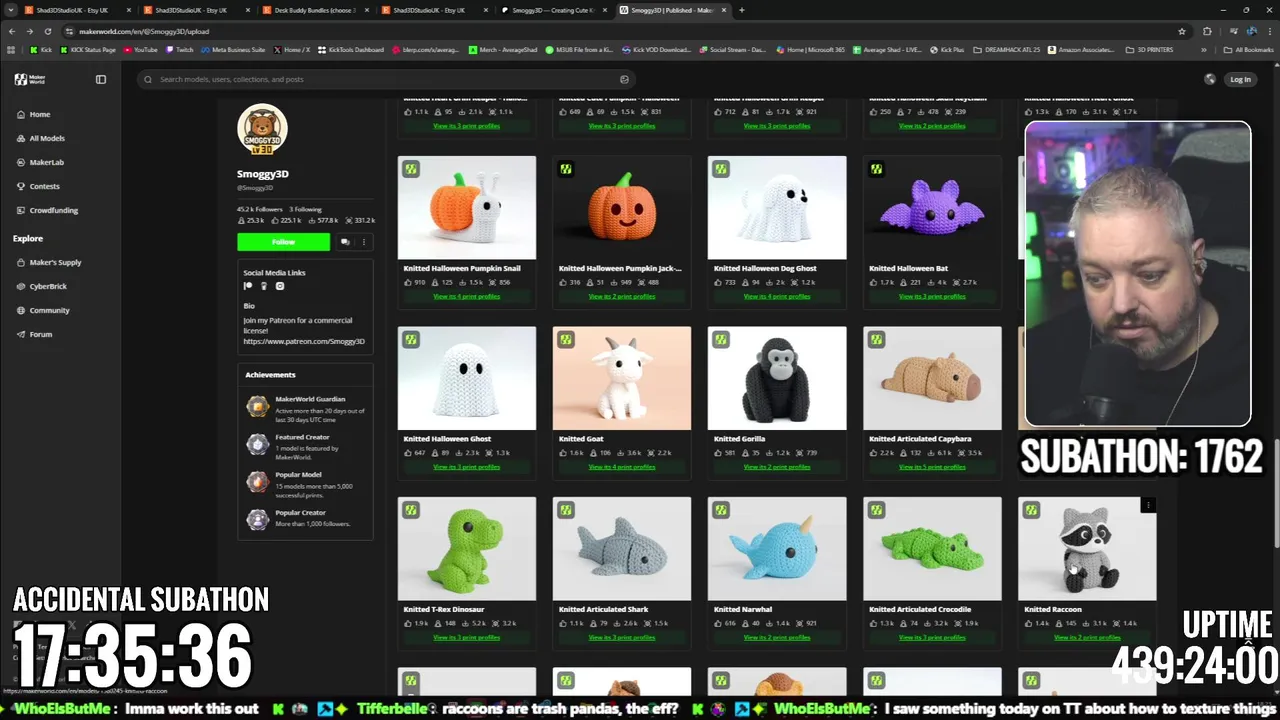Open the KickTools Dashboard bookmark
Viewport: 1280px width, 720px height.
pos(351,49)
